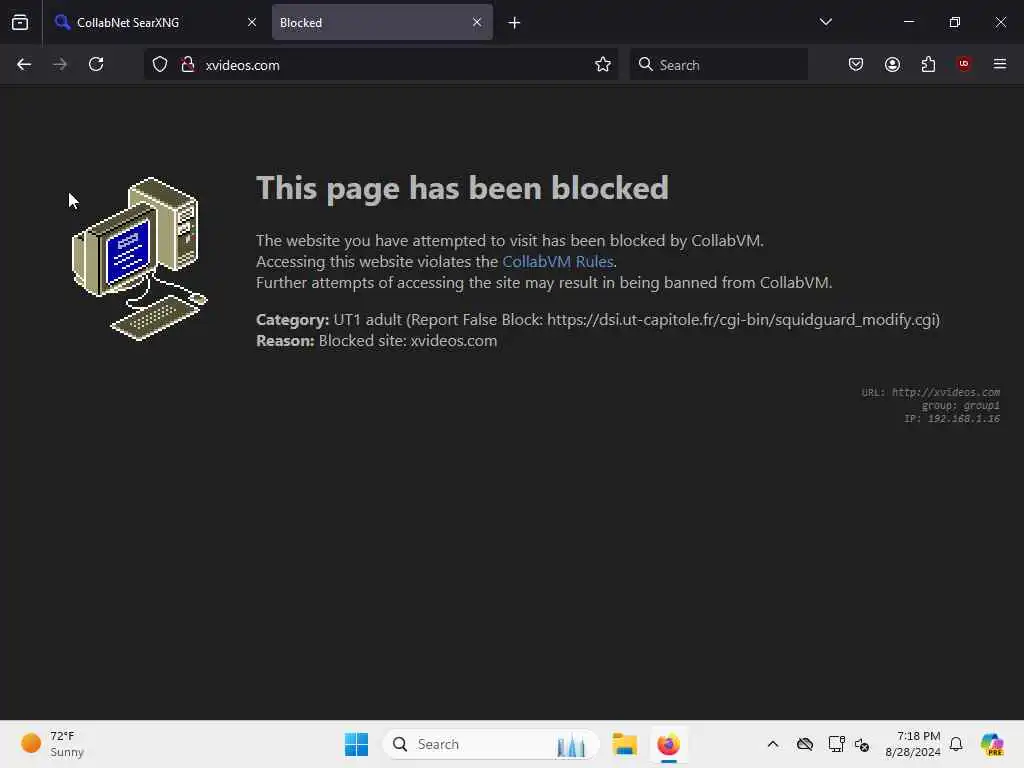Click the retro computer illustration

point(140,259)
